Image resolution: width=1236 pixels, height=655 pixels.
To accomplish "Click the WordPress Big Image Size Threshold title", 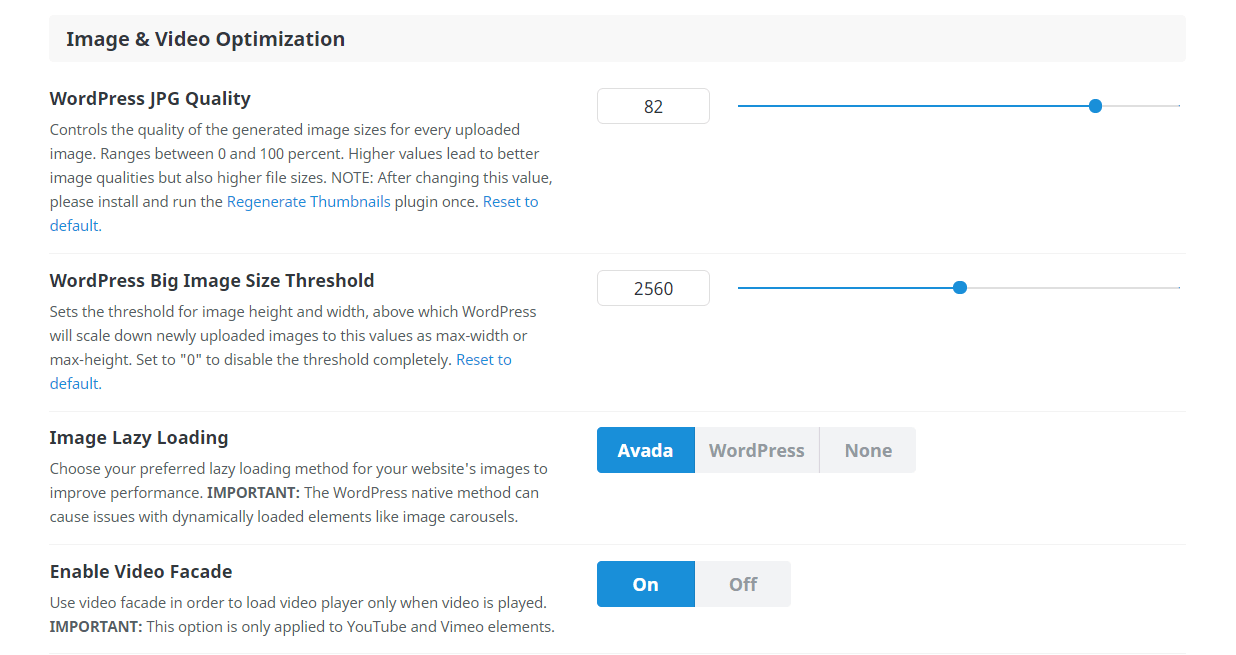I will click(212, 281).
